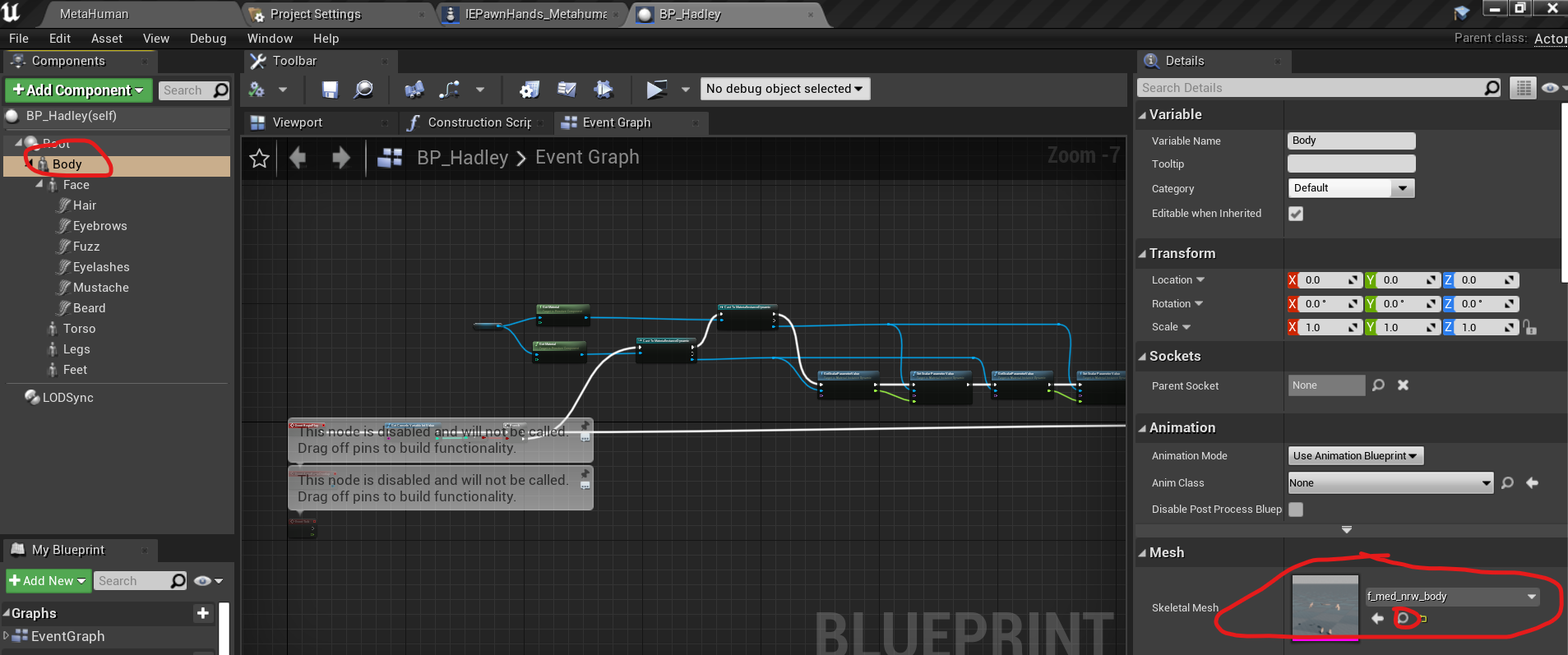Open the debug object selection dropdown
Viewport: 1568px width, 655px height.
pyautogui.click(x=784, y=89)
